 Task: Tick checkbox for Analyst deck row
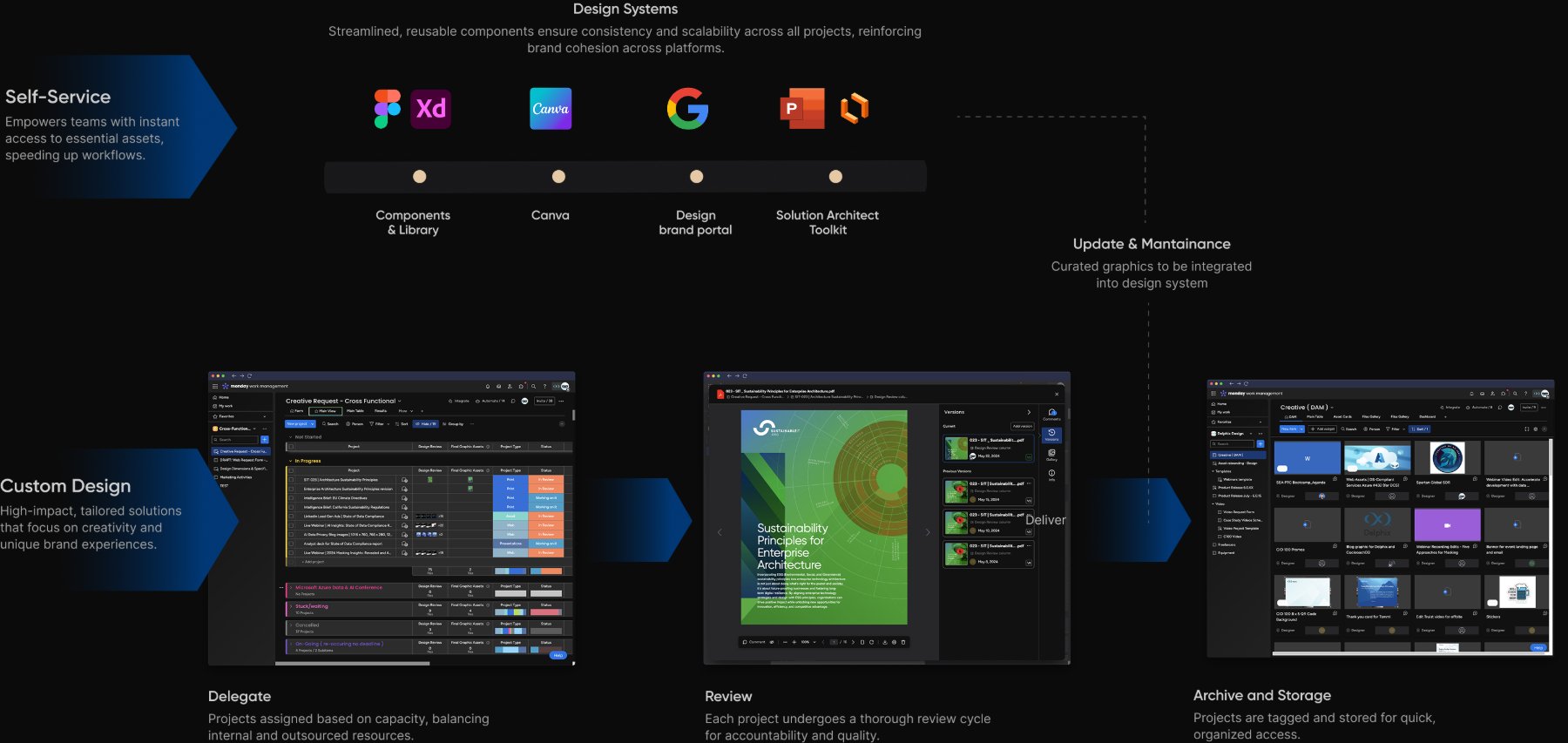click(x=291, y=544)
